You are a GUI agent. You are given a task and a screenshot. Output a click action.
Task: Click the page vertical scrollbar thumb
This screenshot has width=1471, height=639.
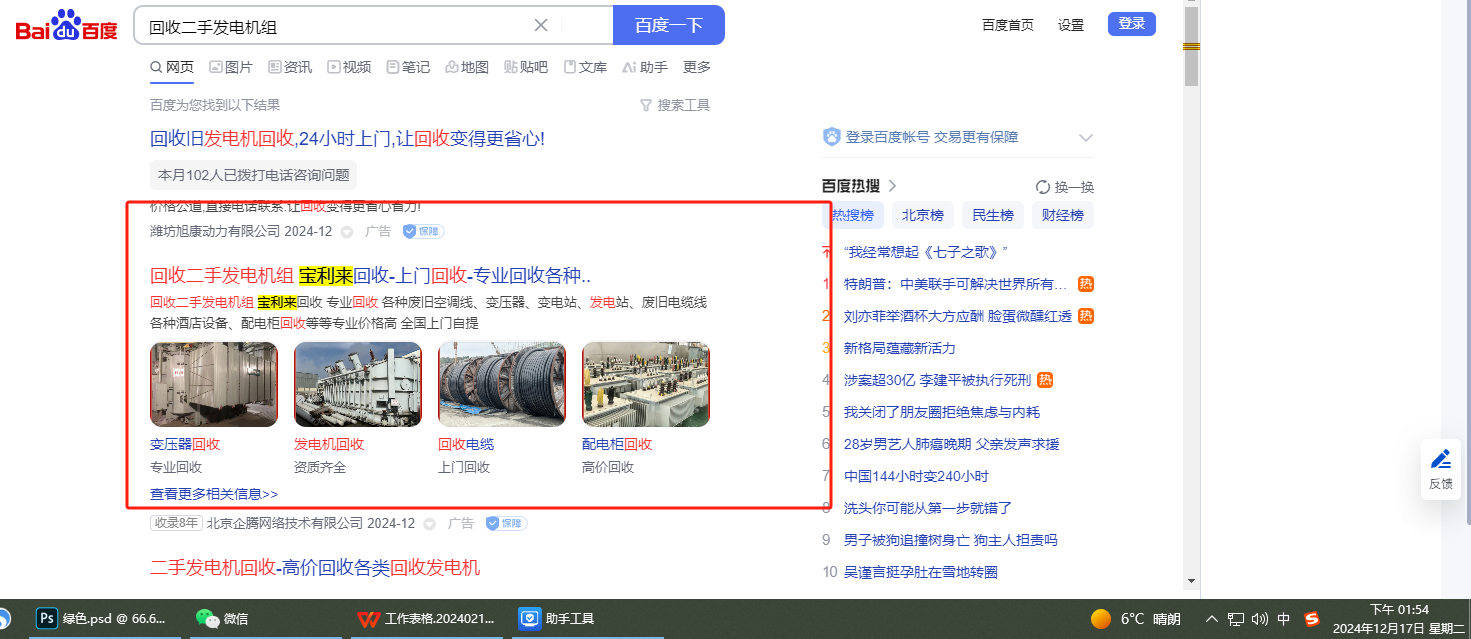(1191, 47)
